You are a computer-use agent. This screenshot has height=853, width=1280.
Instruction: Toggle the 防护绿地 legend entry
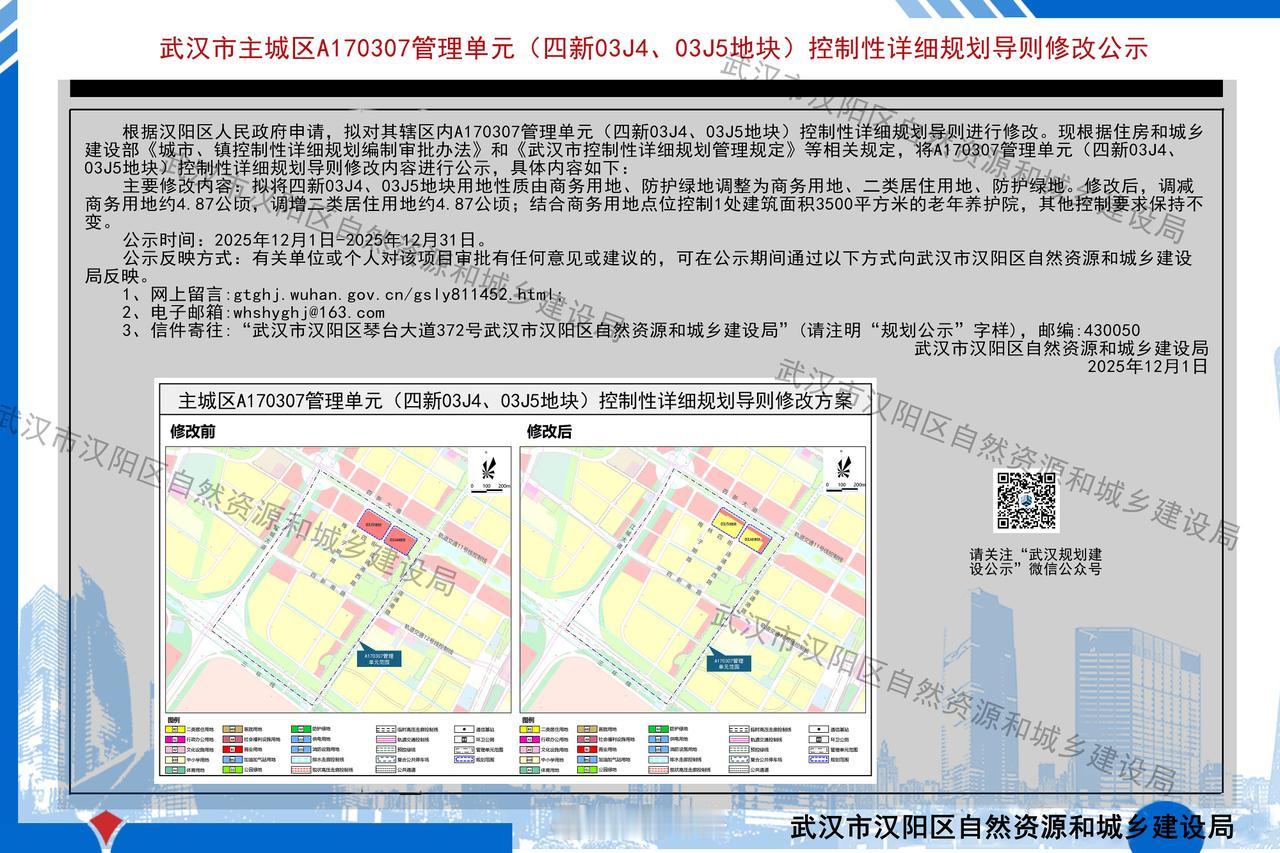click(300, 728)
